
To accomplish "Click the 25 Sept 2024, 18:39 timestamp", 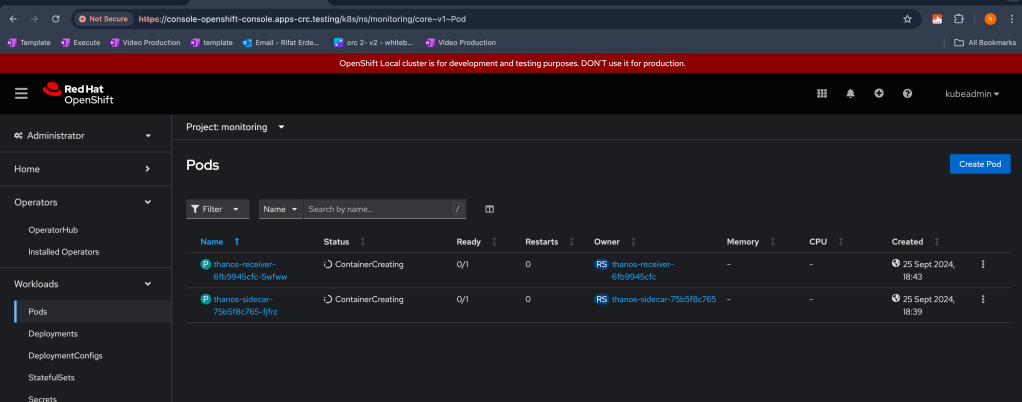I will click(x=929, y=306).
